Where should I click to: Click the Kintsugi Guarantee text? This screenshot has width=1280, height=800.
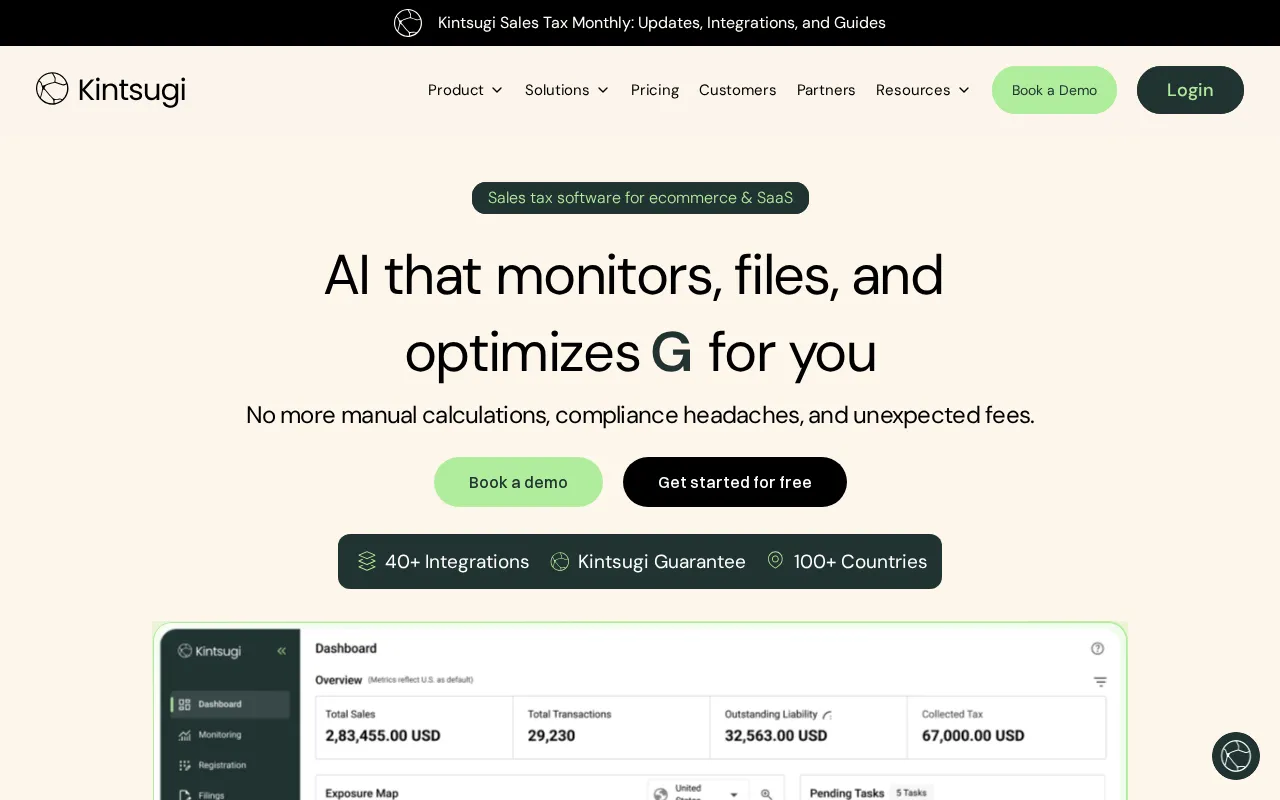coord(662,562)
